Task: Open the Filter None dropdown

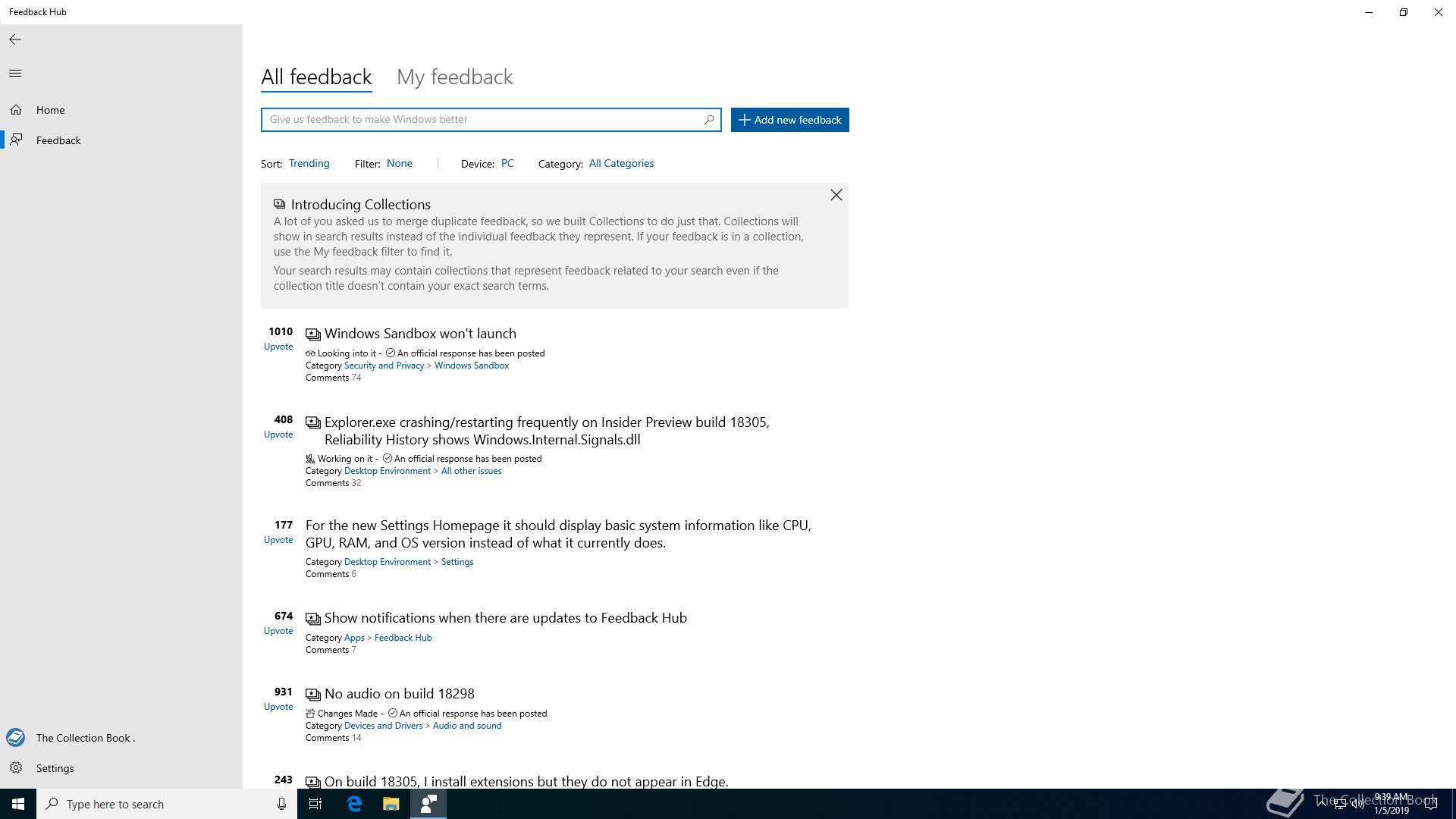Action: click(x=400, y=163)
